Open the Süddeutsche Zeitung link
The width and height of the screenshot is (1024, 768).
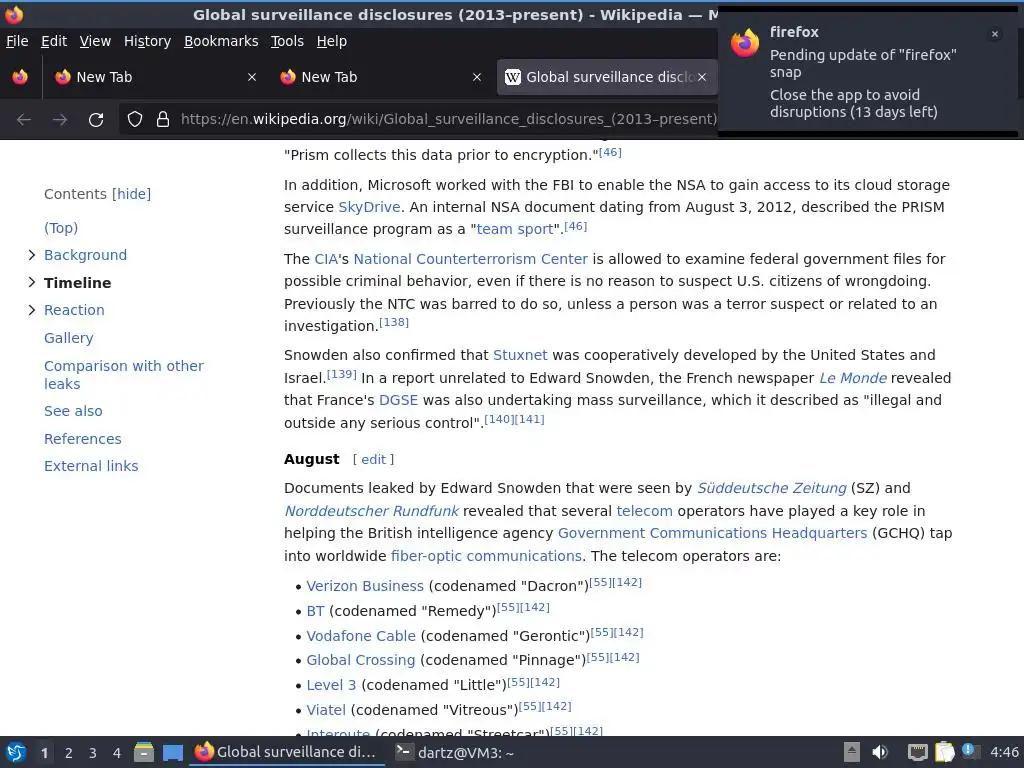click(771, 488)
